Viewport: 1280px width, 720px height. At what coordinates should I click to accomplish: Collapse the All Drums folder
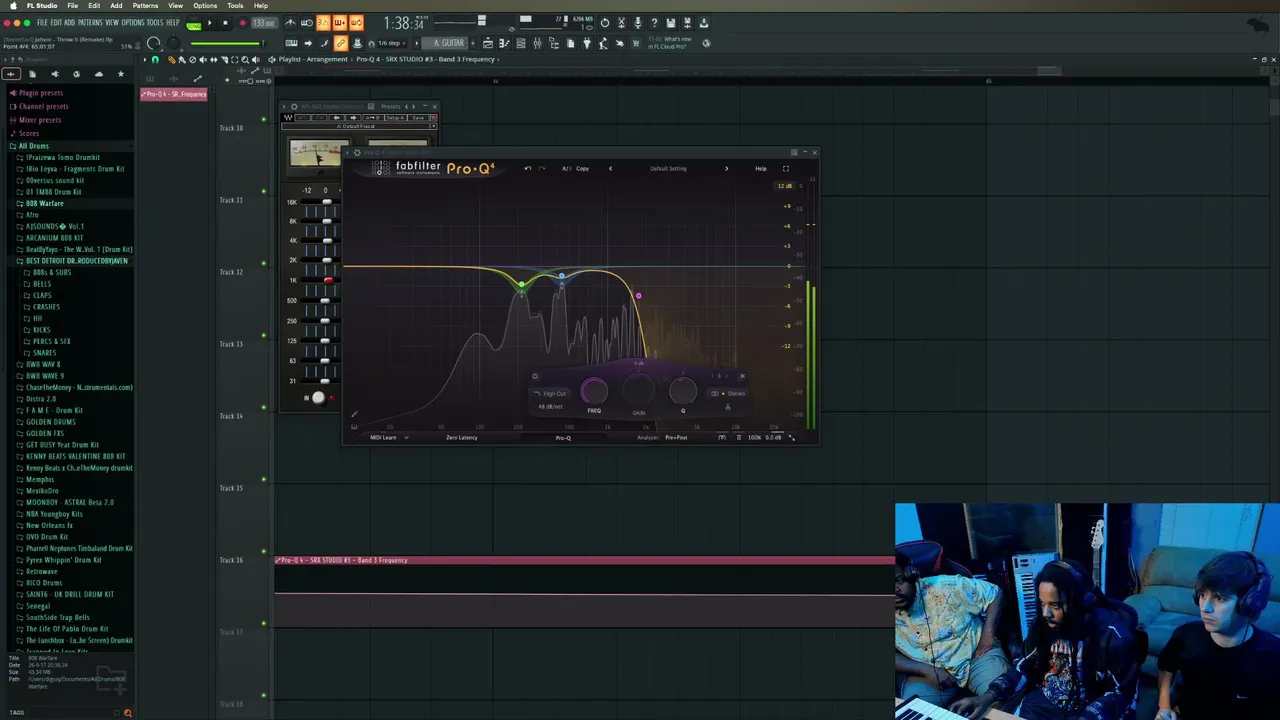(x=33, y=146)
